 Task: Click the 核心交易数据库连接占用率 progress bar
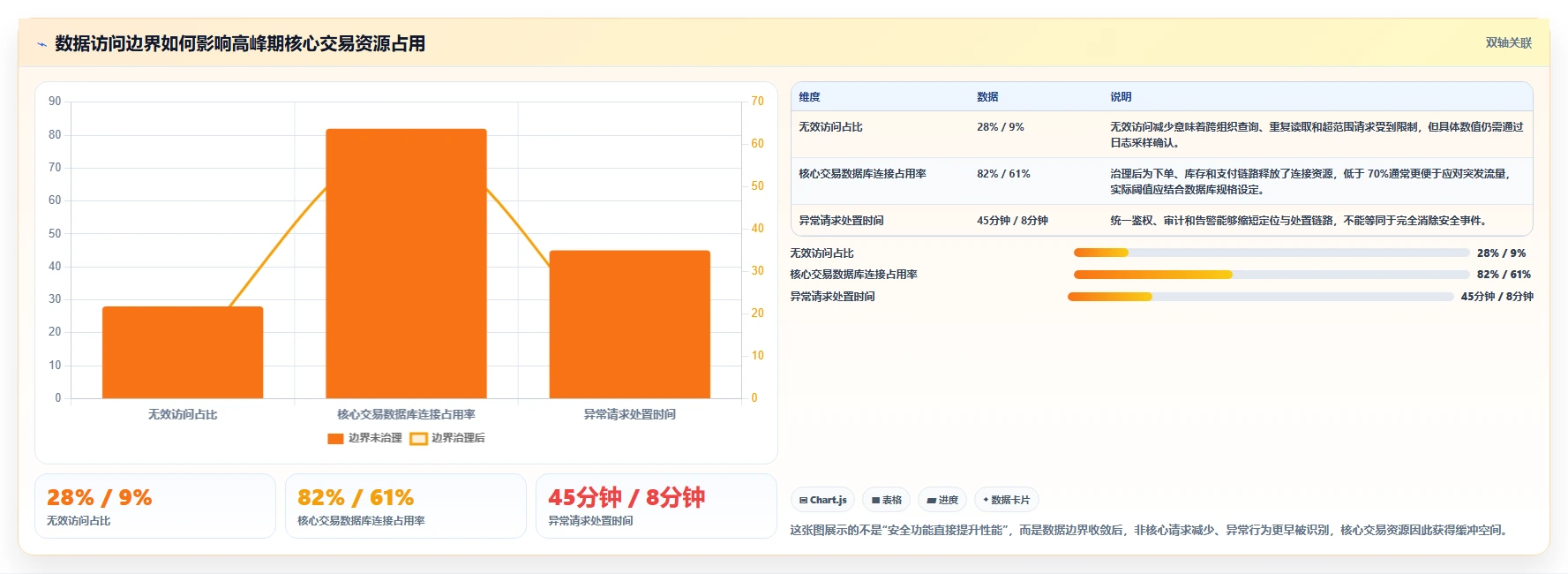(x=1271, y=275)
